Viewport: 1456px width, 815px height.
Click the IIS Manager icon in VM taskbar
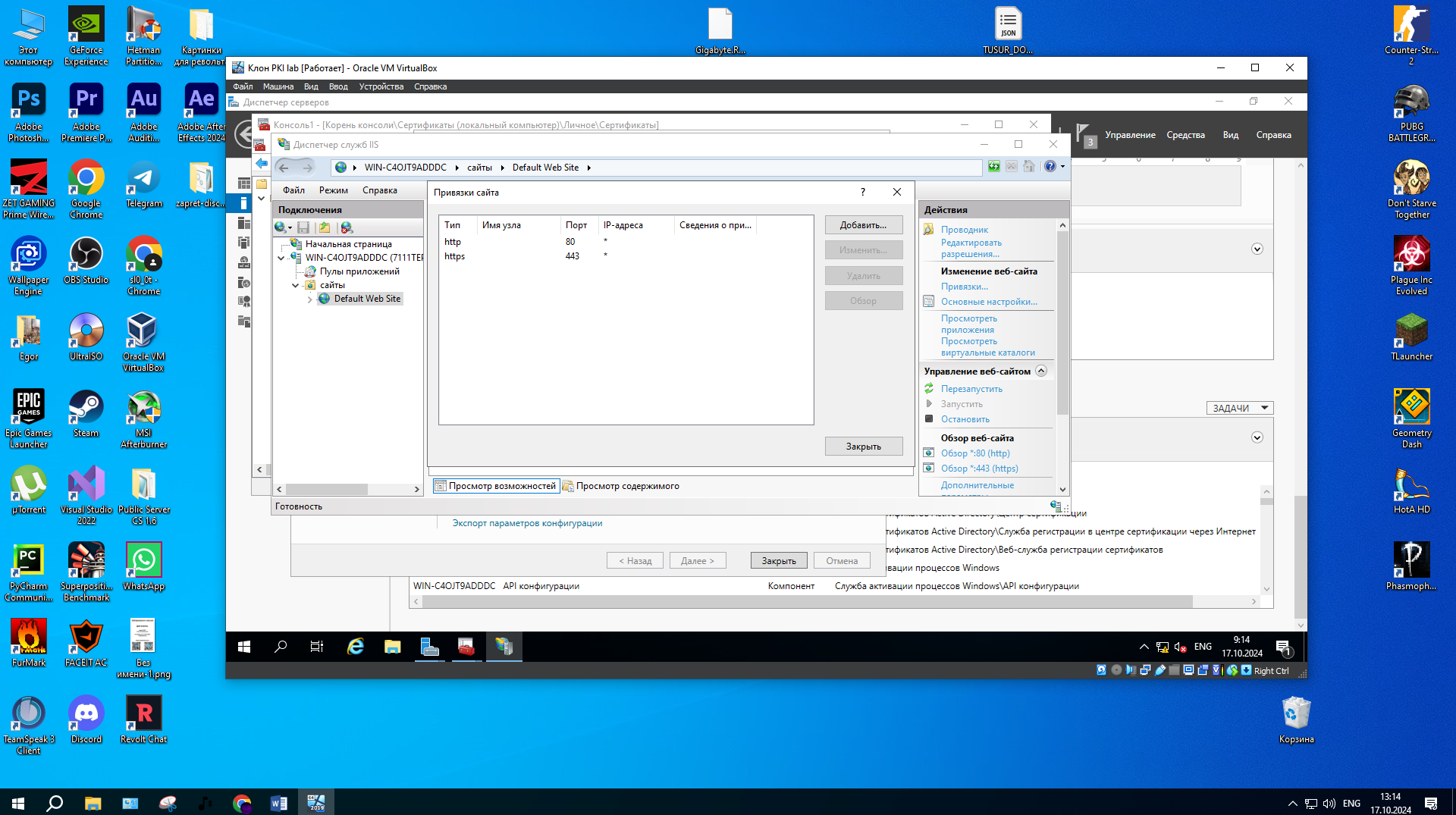click(x=504, y=647)
